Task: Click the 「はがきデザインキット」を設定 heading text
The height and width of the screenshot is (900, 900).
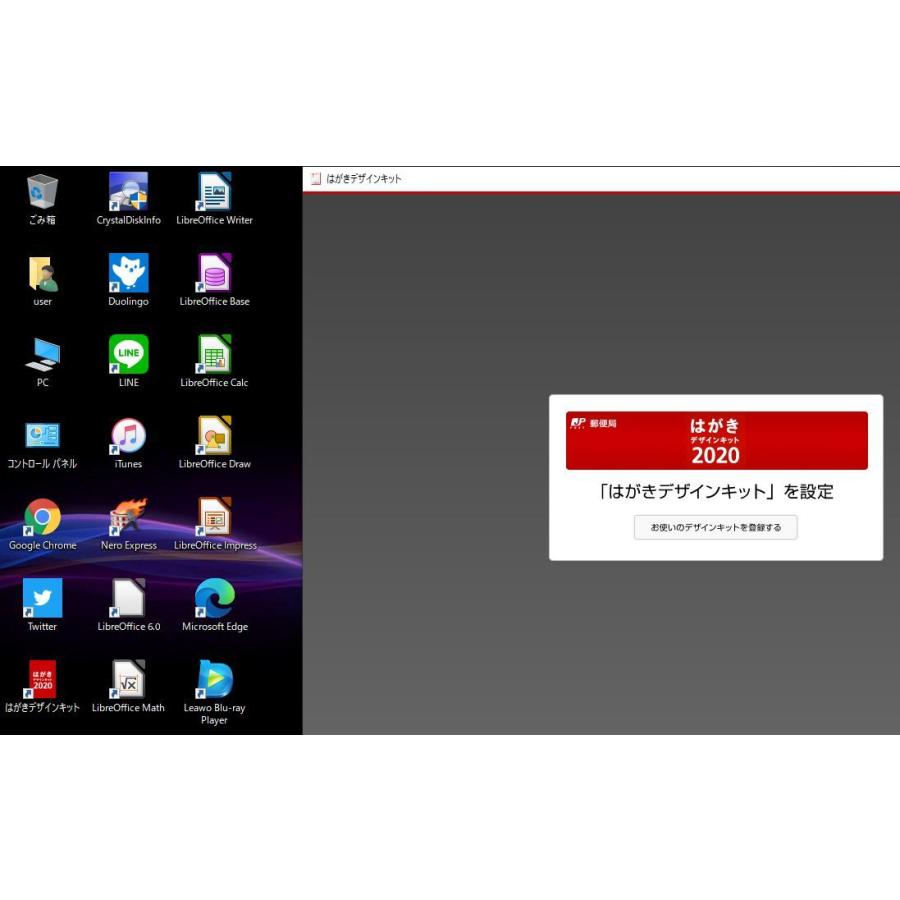Action: coord(716,492)
